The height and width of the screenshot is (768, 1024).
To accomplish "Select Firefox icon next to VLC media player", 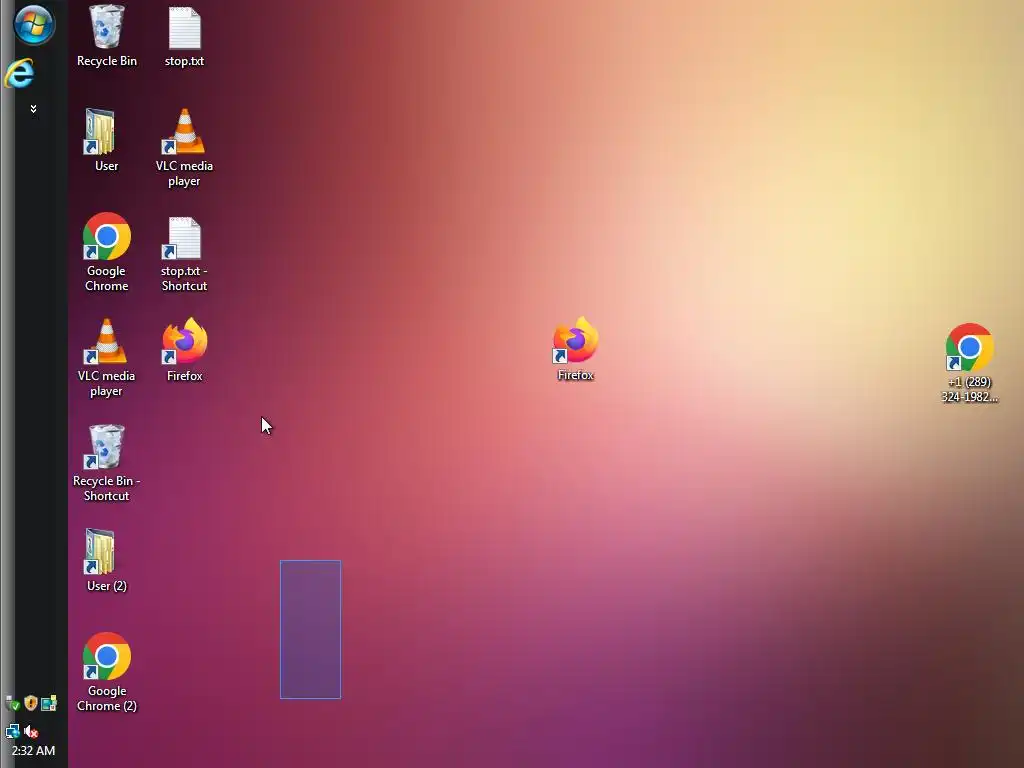I will [184, 350].
